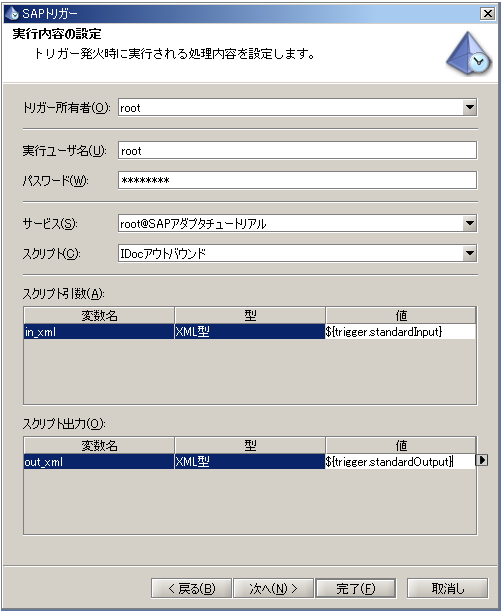
Task: Click XML型 cell in the in_xml row
Action: (x=250, y=332)
